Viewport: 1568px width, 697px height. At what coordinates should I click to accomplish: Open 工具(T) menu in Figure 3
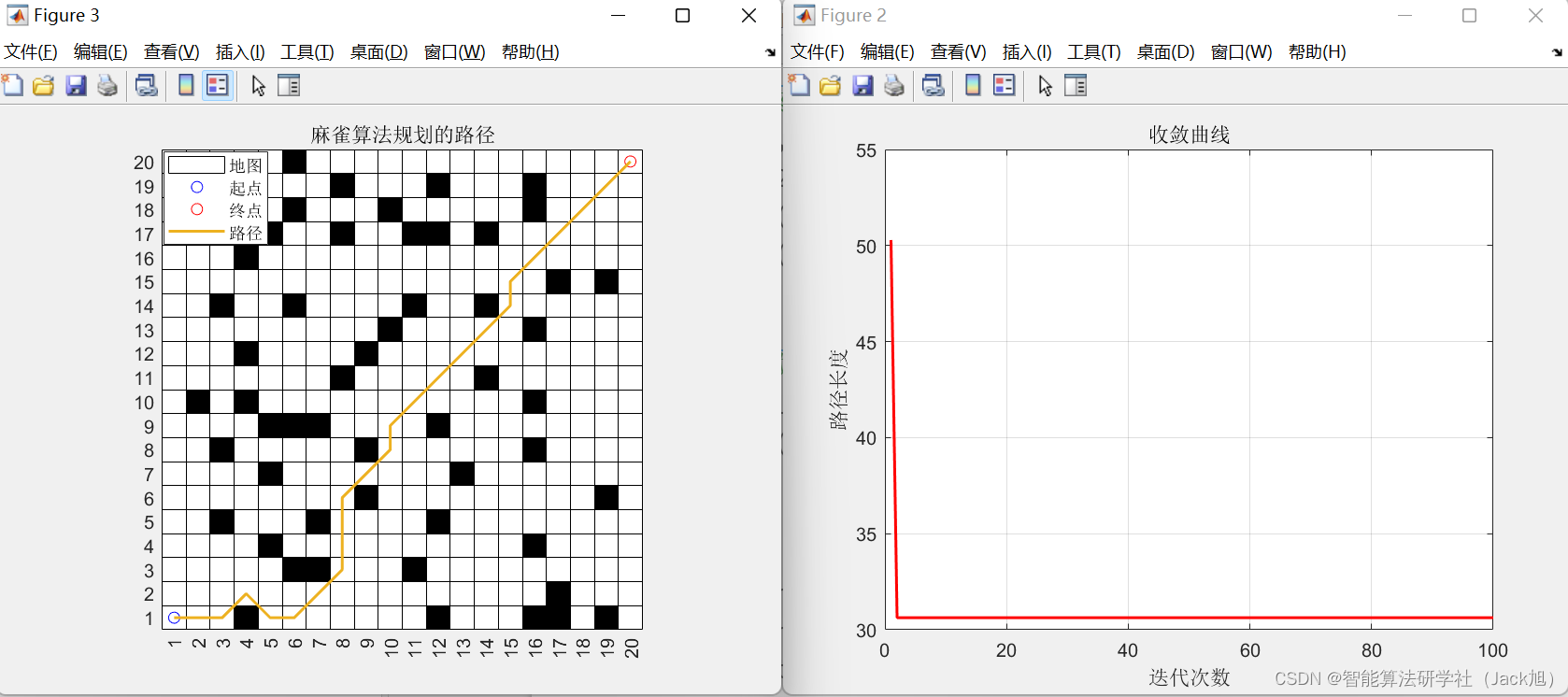[x=307, y=52]
